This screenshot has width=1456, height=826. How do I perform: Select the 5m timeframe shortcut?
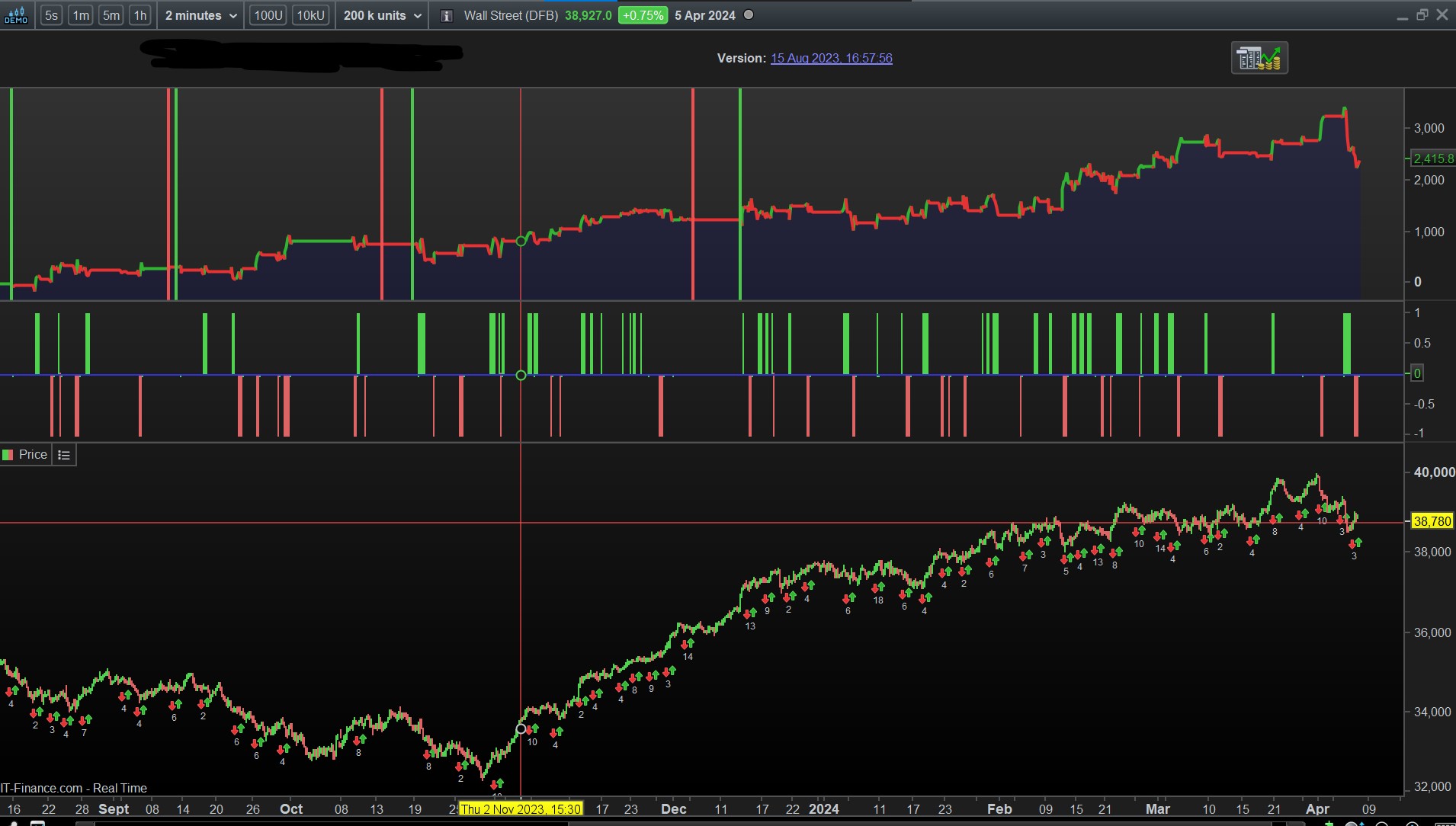tap(111, 15)
